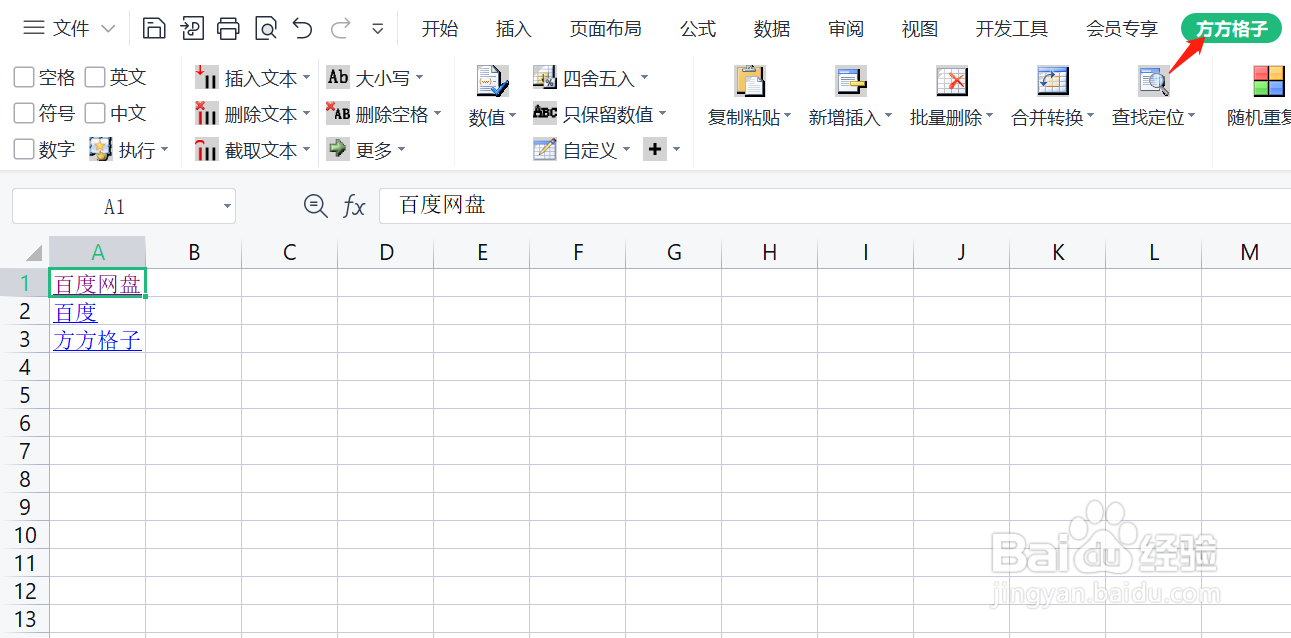This screenshot has width=1291, height=638.
Task: Switch to the 会员专享 tab
Action: coord(1122,29)
